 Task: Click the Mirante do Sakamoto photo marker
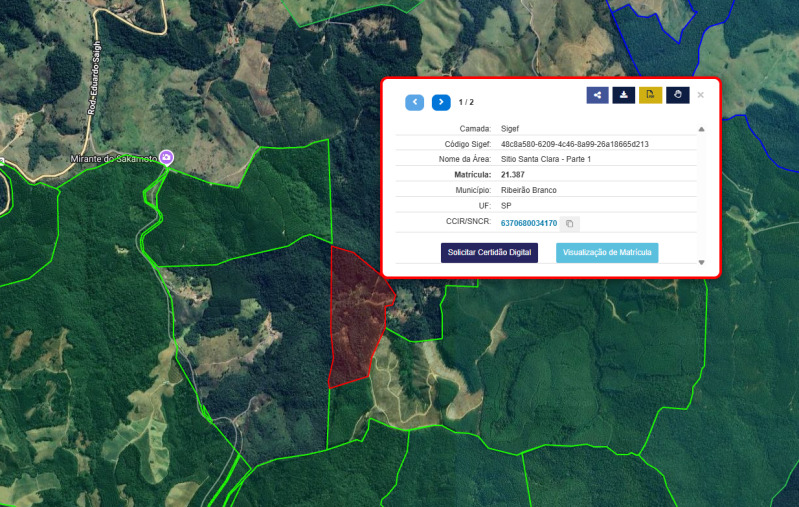click(x=166, y=157)
